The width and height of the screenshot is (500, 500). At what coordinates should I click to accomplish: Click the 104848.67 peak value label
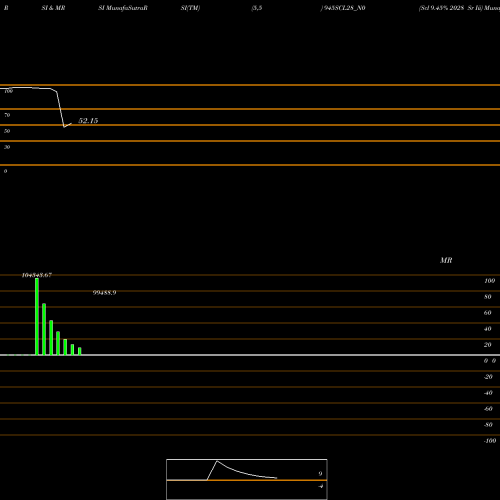(x=37, y=275)
